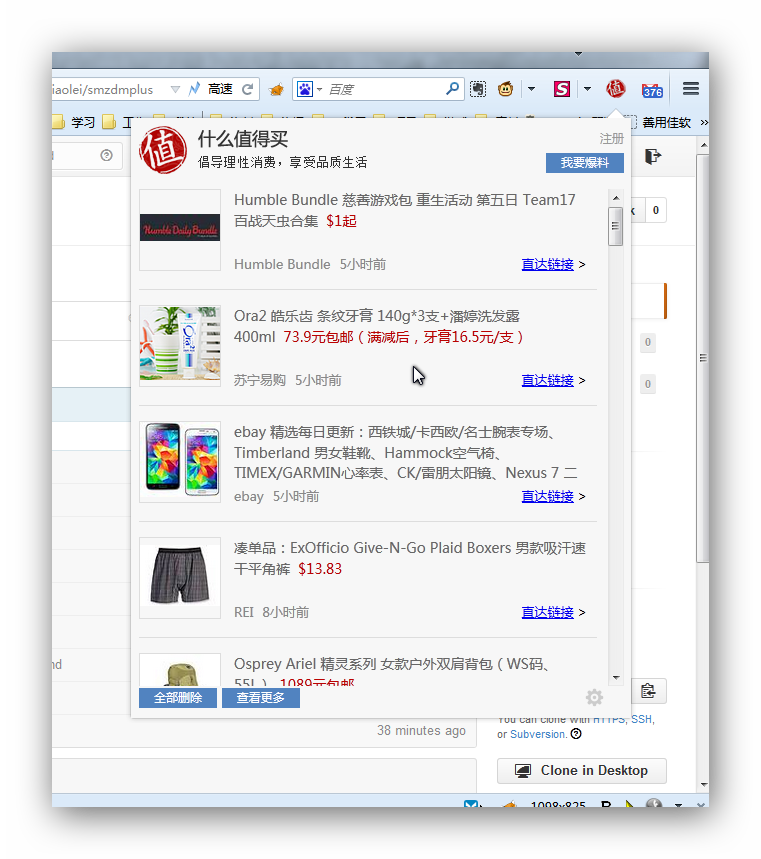761x859 pixels.
Task: Click the Evernote clipper toolbar icon
Action: click(x=478, y=89)
